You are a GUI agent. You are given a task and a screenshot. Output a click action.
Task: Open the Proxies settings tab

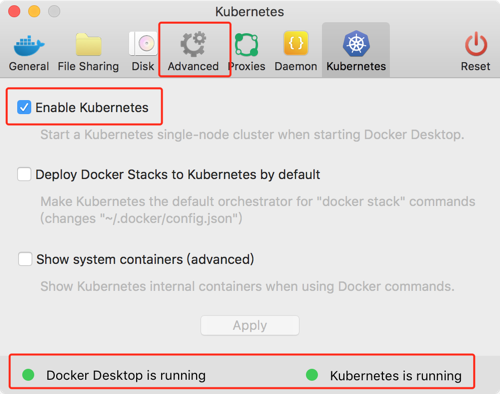pyautogui.click(x=247, y=52)
